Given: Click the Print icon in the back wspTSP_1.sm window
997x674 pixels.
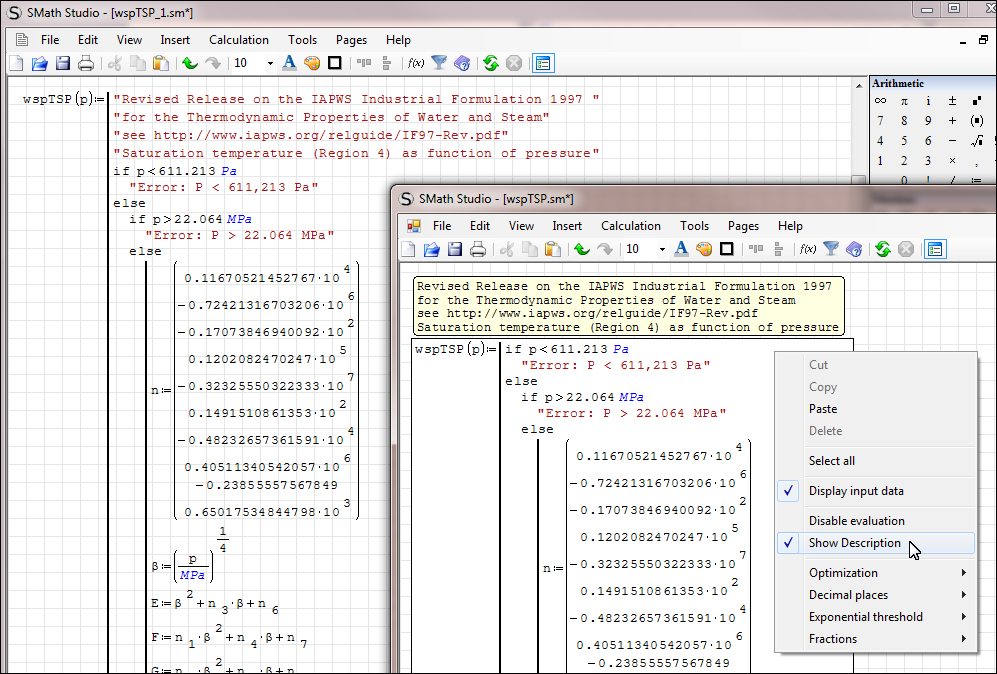Looking at the screenshot, I should point(86,63).
